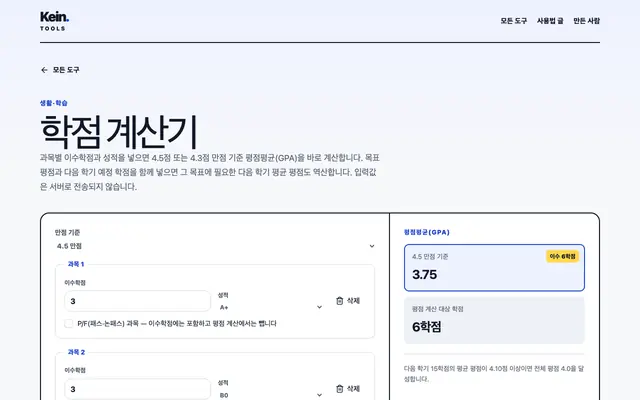
Task: Click the 평점평균(GPA) heading
Action: [427, 232]
